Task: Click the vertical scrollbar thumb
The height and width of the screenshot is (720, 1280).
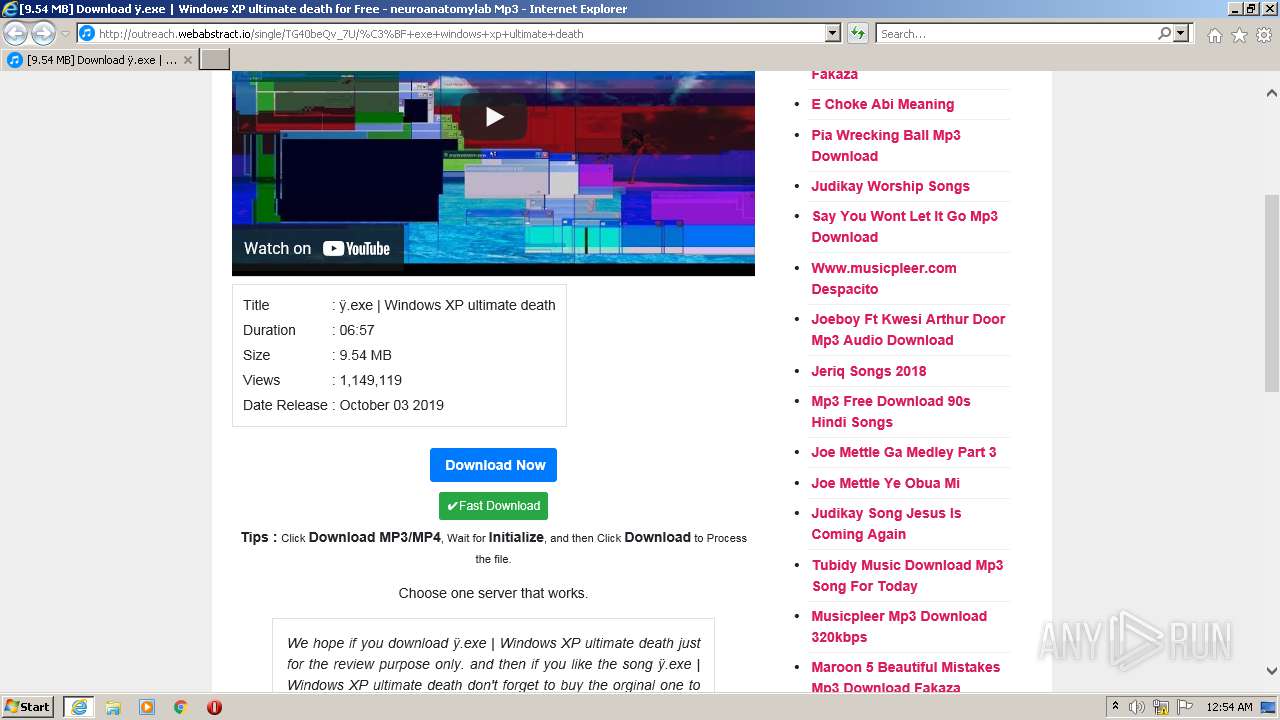Action: click(x=1271, y=293)
